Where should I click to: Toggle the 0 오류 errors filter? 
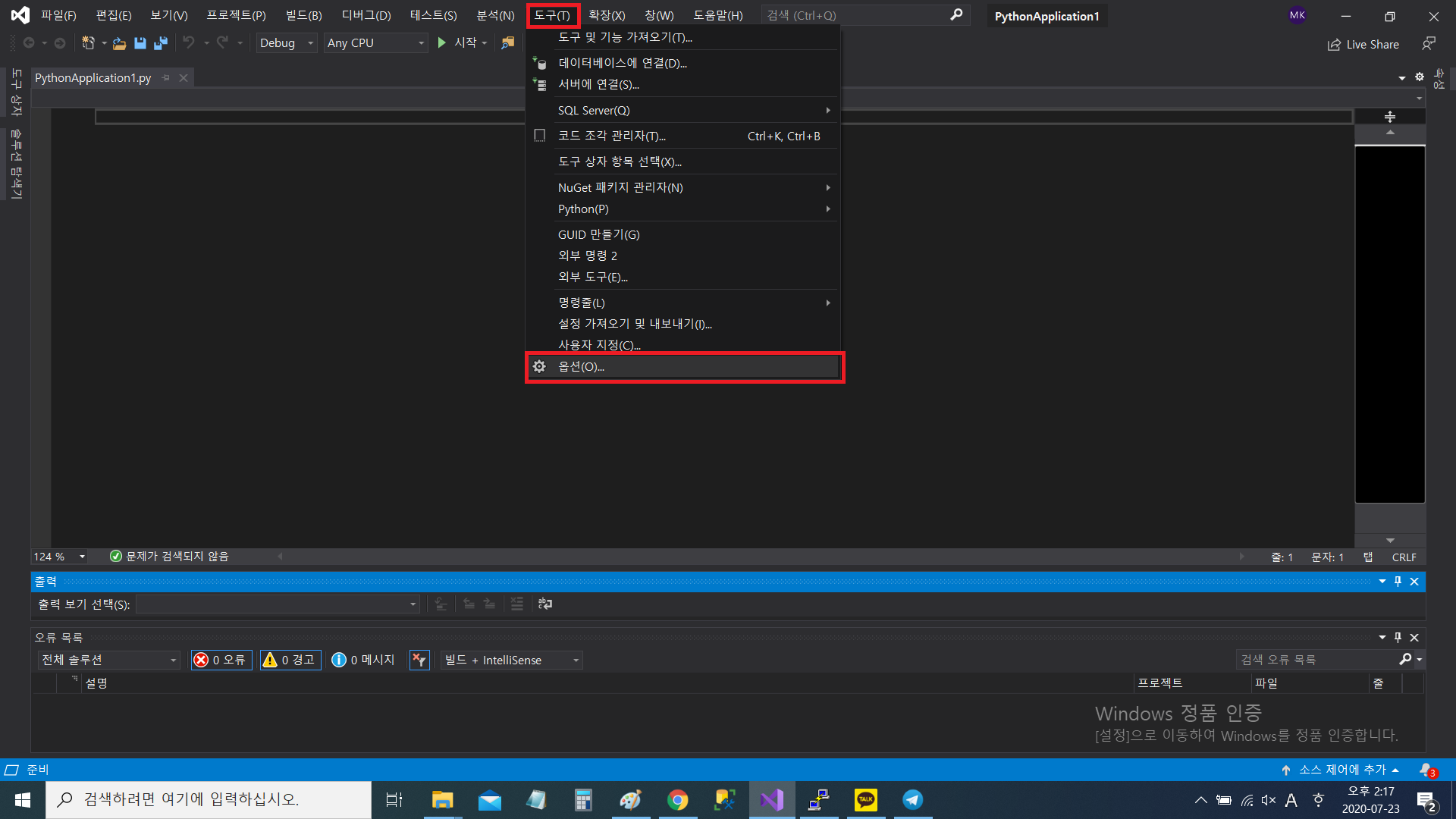click(221, 660)
